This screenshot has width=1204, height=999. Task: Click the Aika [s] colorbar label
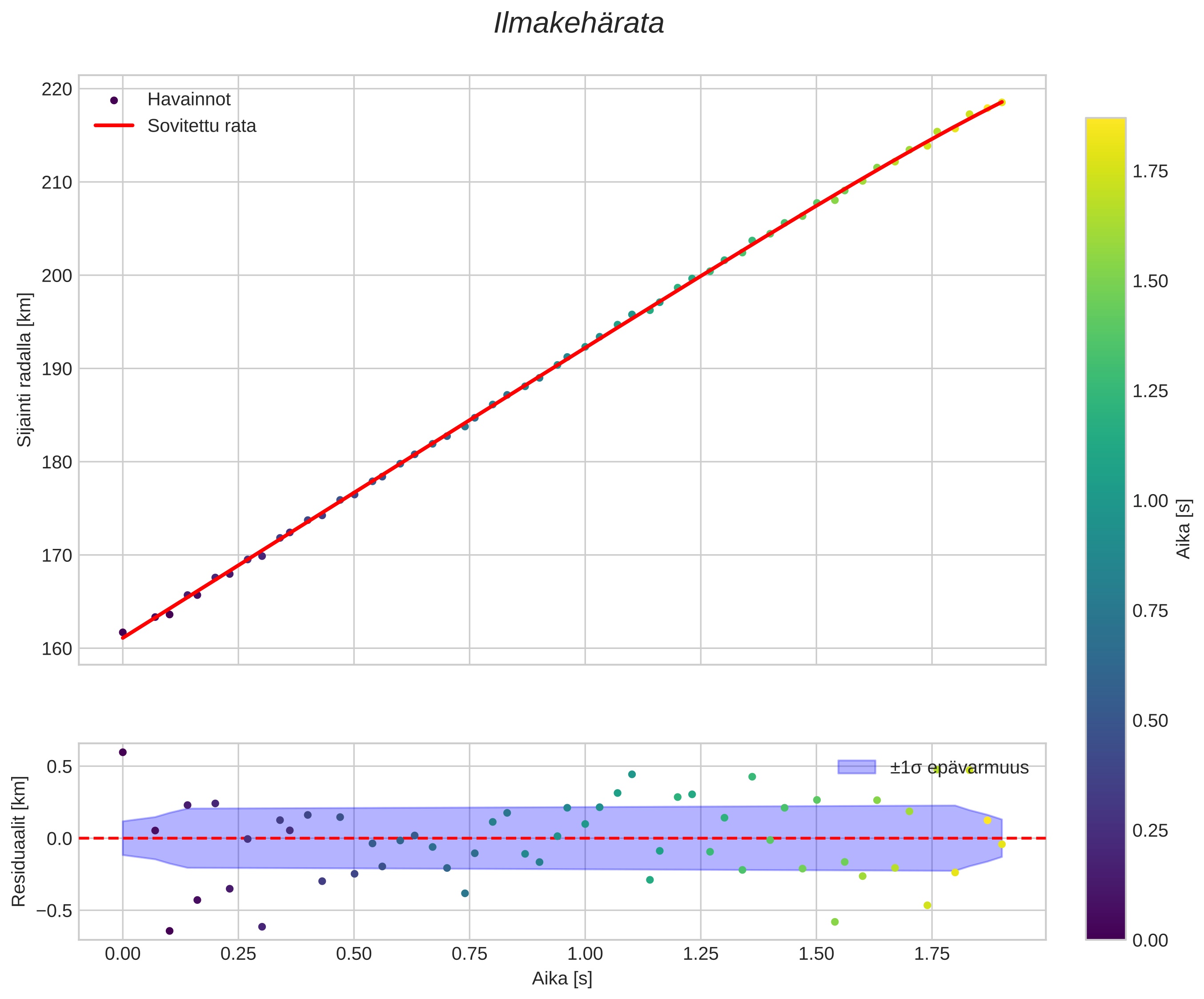pos(1184,528)
